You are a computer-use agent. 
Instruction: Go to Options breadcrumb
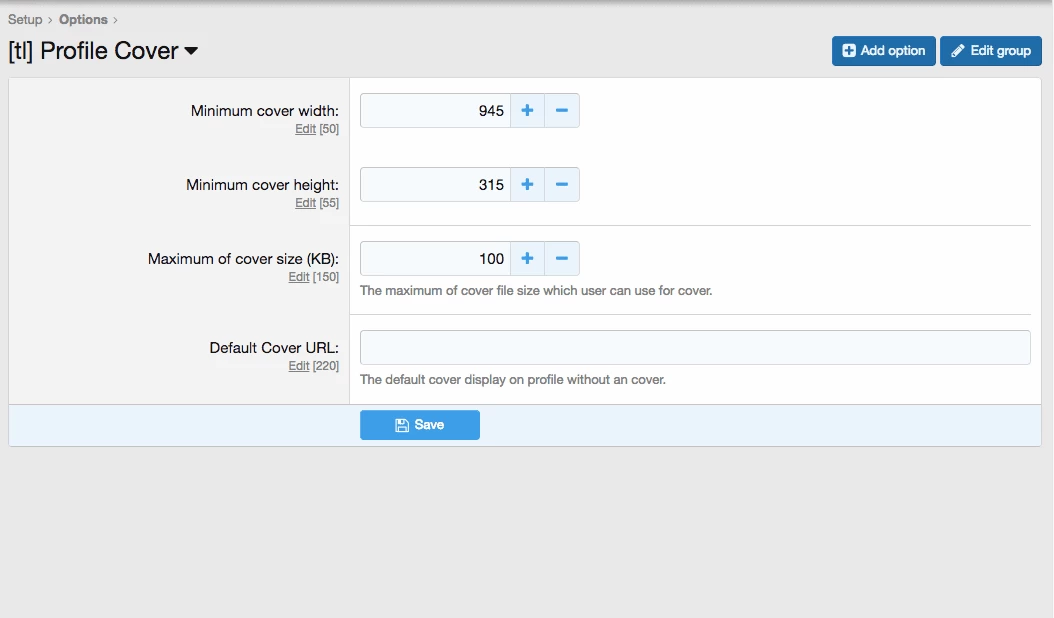[x=83, y=20]
